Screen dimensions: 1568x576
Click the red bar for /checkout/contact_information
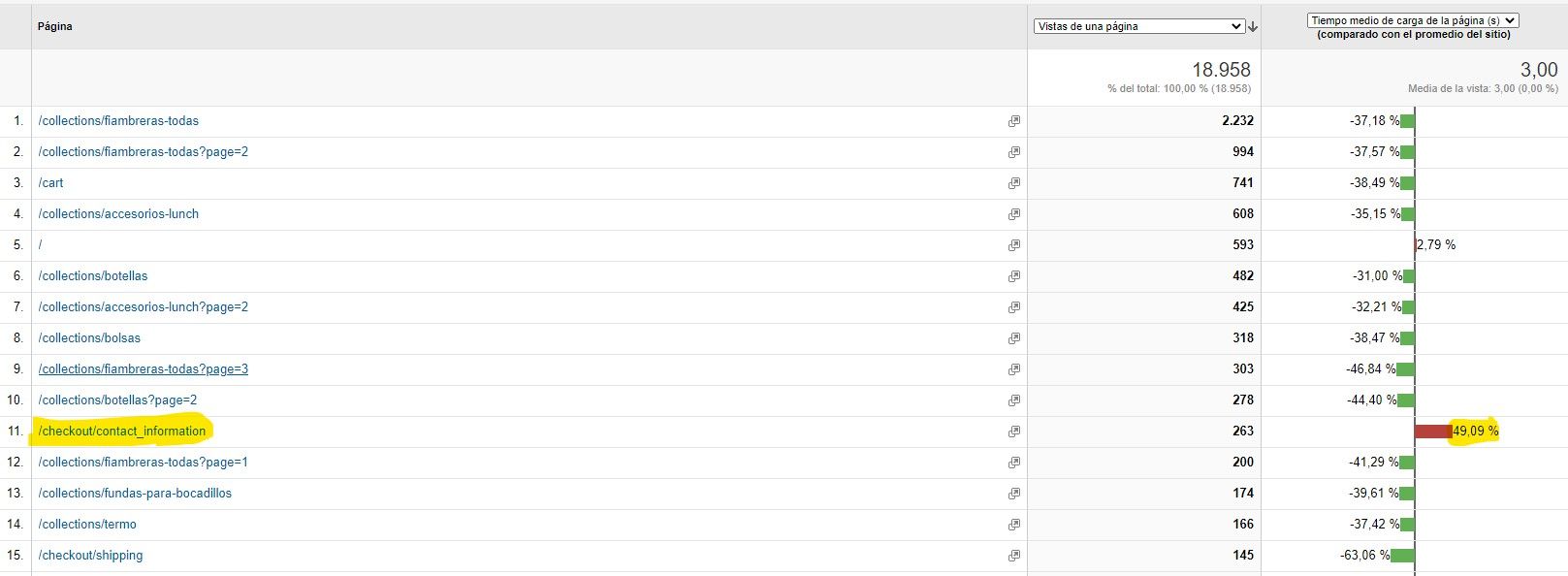[1432, 432]
